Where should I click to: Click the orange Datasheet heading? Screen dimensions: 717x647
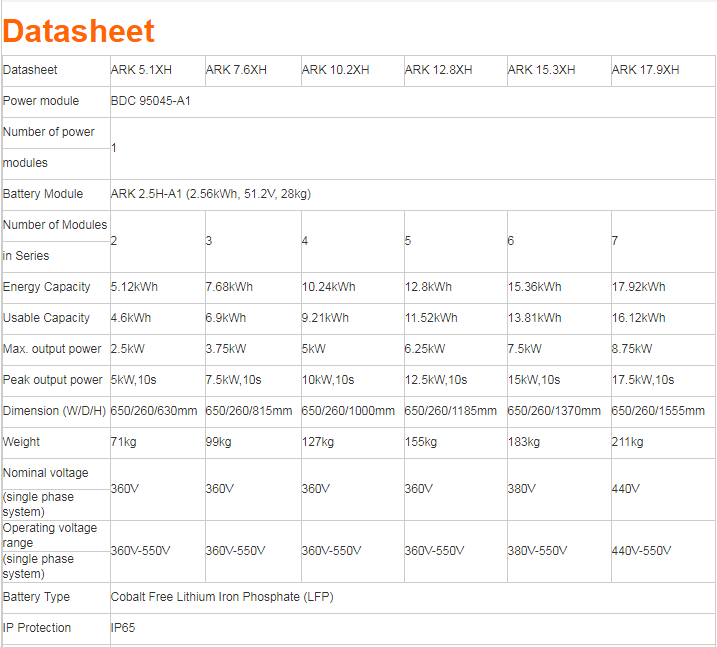(79, 31)
